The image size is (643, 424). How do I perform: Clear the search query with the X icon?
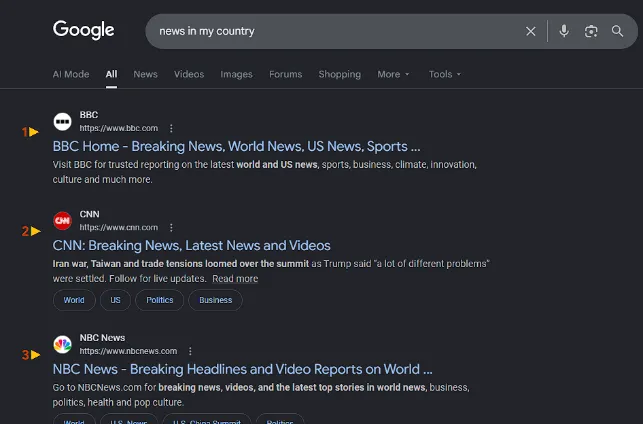point(531,31)
